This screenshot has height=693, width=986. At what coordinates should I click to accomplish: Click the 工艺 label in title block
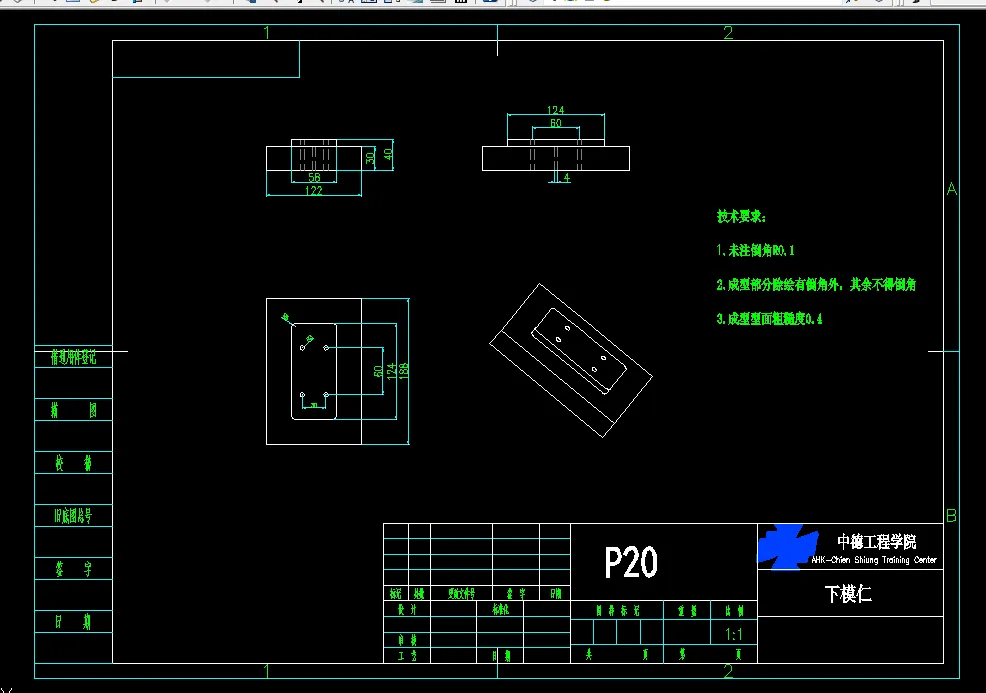[407, 655]
